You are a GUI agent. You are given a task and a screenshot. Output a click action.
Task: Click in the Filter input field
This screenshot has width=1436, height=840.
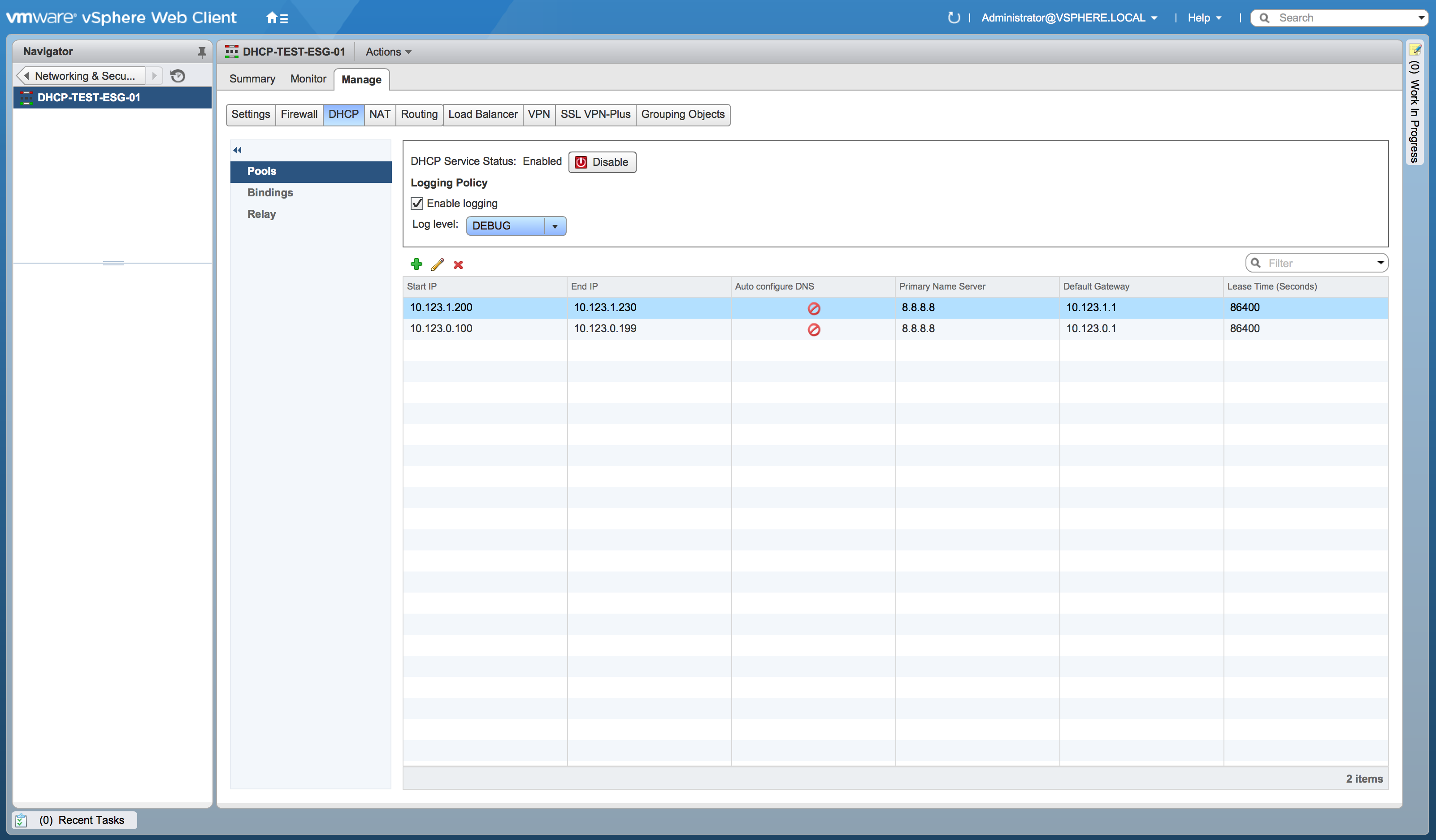(x=1316, y=263)
